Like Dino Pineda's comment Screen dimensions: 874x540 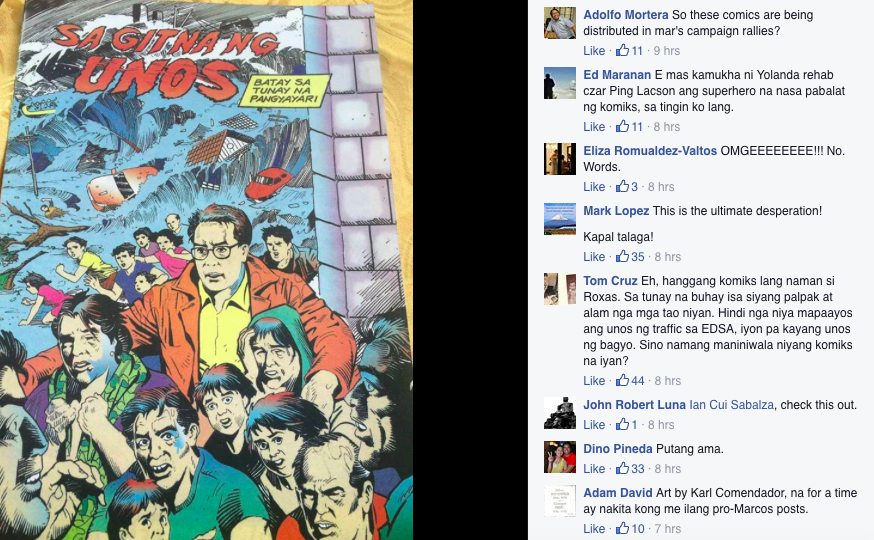594,469
